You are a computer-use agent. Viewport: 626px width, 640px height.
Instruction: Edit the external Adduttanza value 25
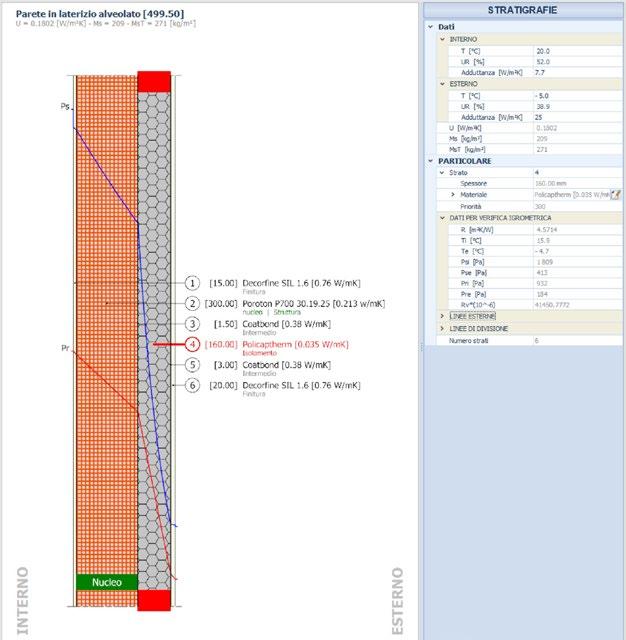[x=578, y=117]
